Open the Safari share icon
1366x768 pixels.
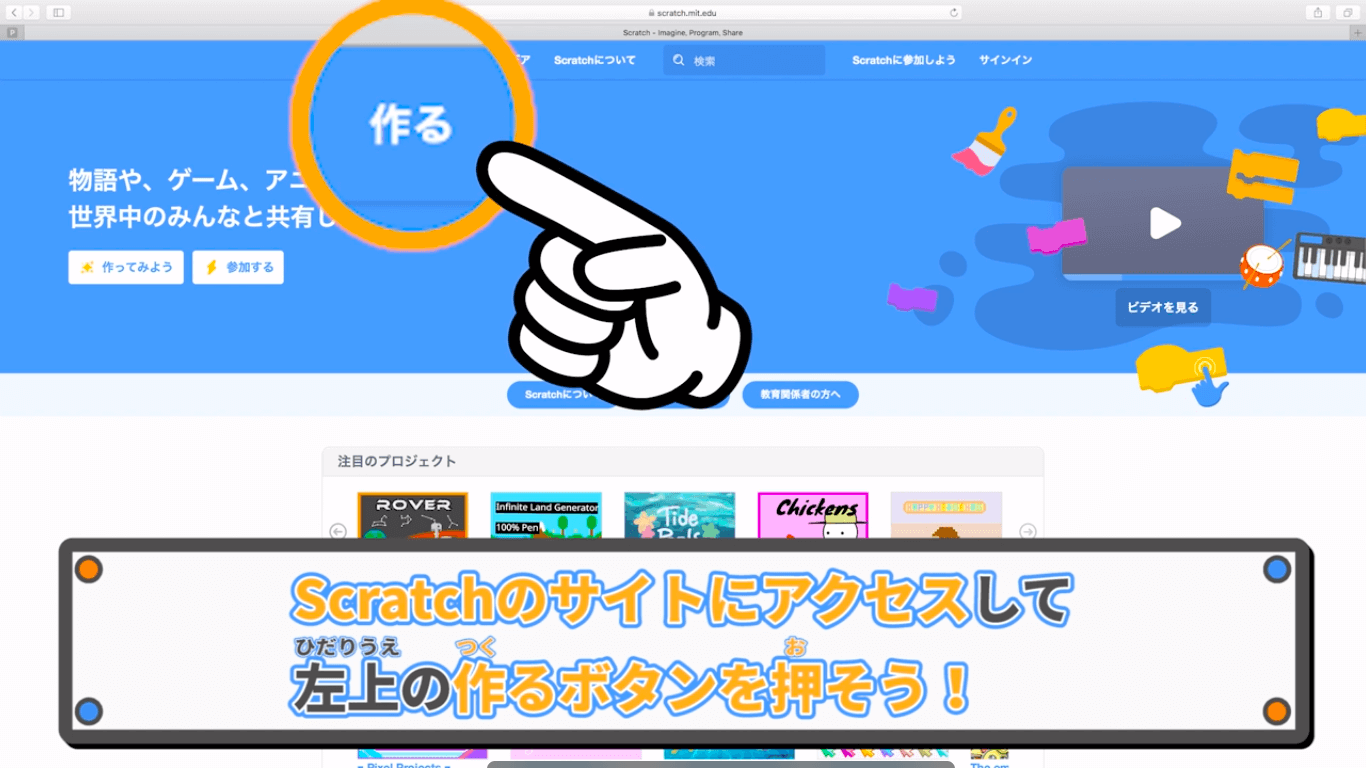[x=1317, y=12]
